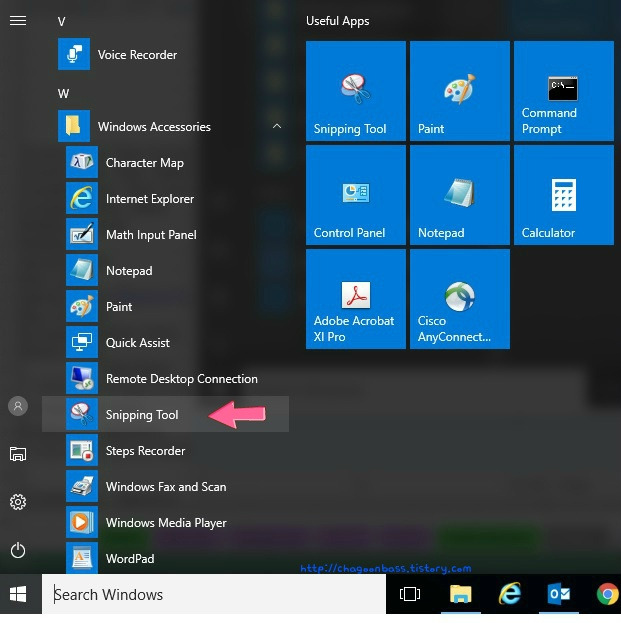Jump to letter W section header
The image size is (621, 623).
[63, 94]
